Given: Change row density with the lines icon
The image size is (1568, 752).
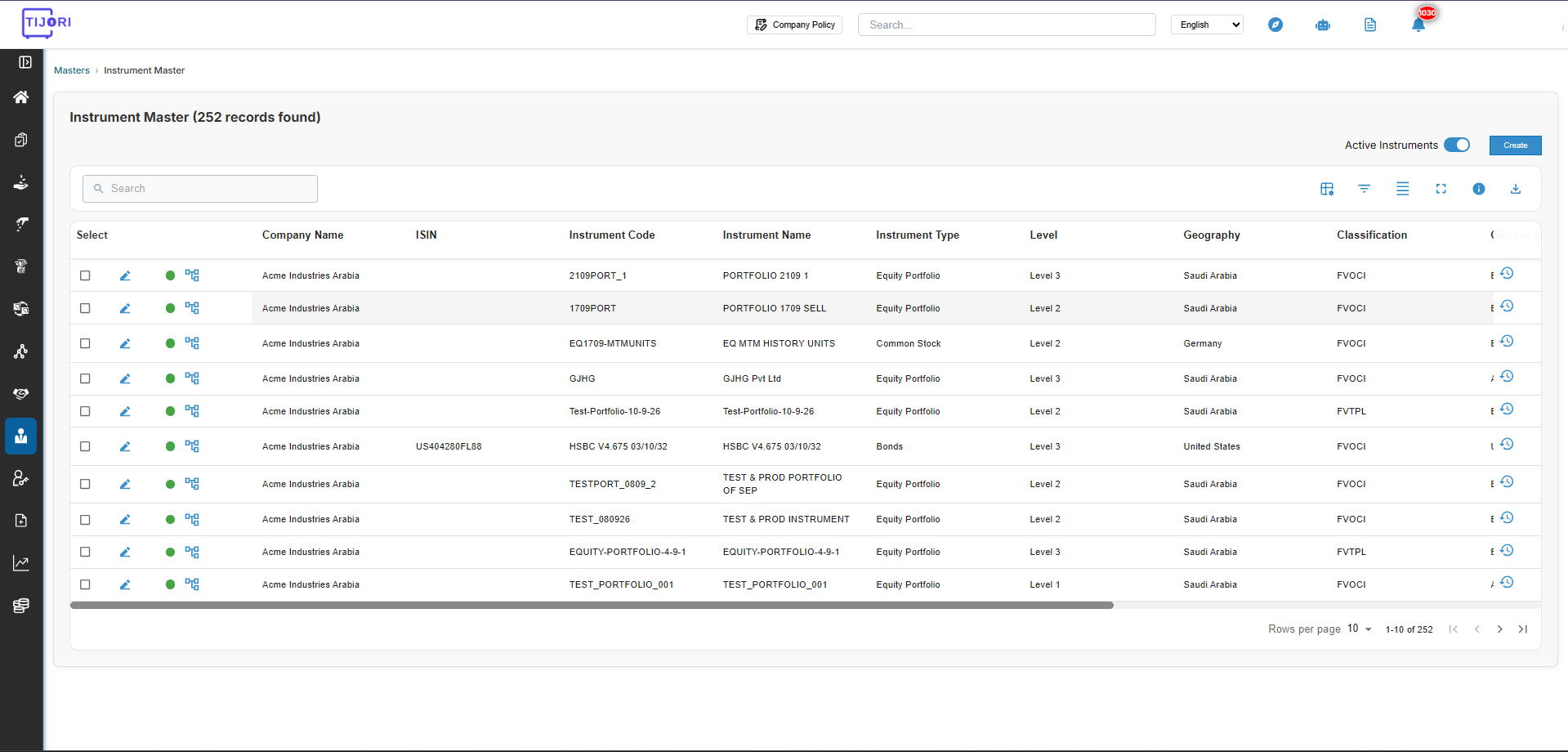Looking at the screenshot, I should 1403,189.
